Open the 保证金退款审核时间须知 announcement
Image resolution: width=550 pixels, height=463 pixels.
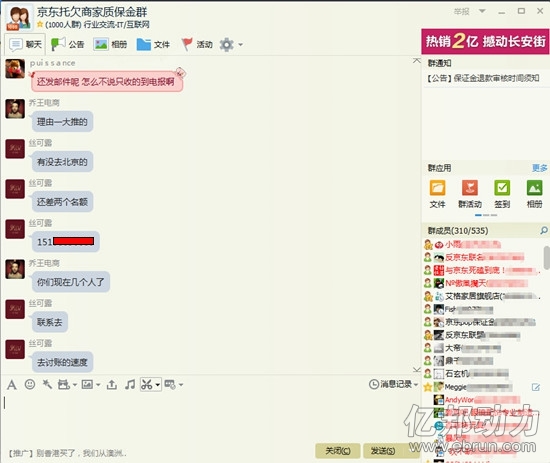[x=483, y=78]
